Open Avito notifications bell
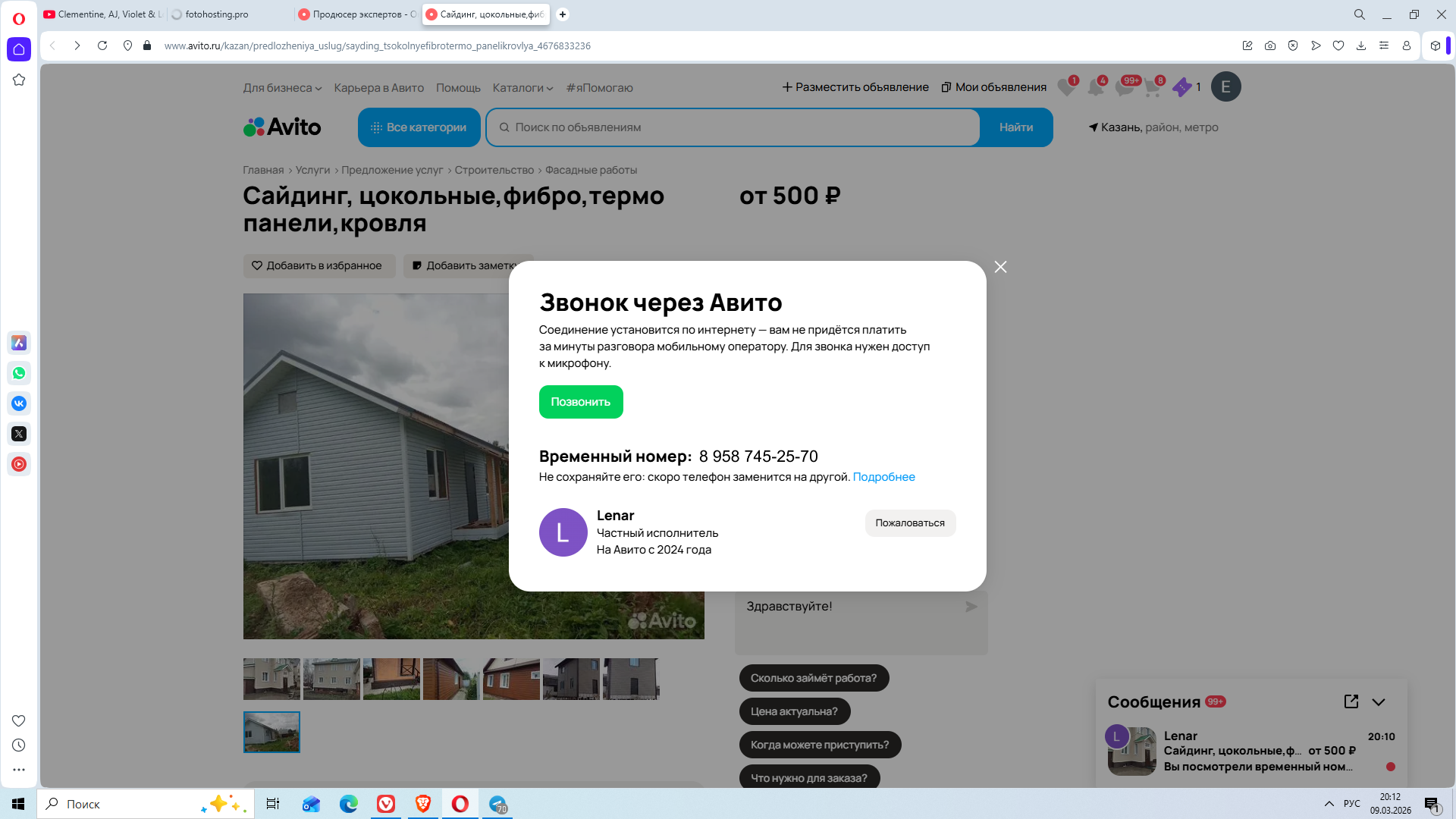1456x819 pixels. (1095, 88)
